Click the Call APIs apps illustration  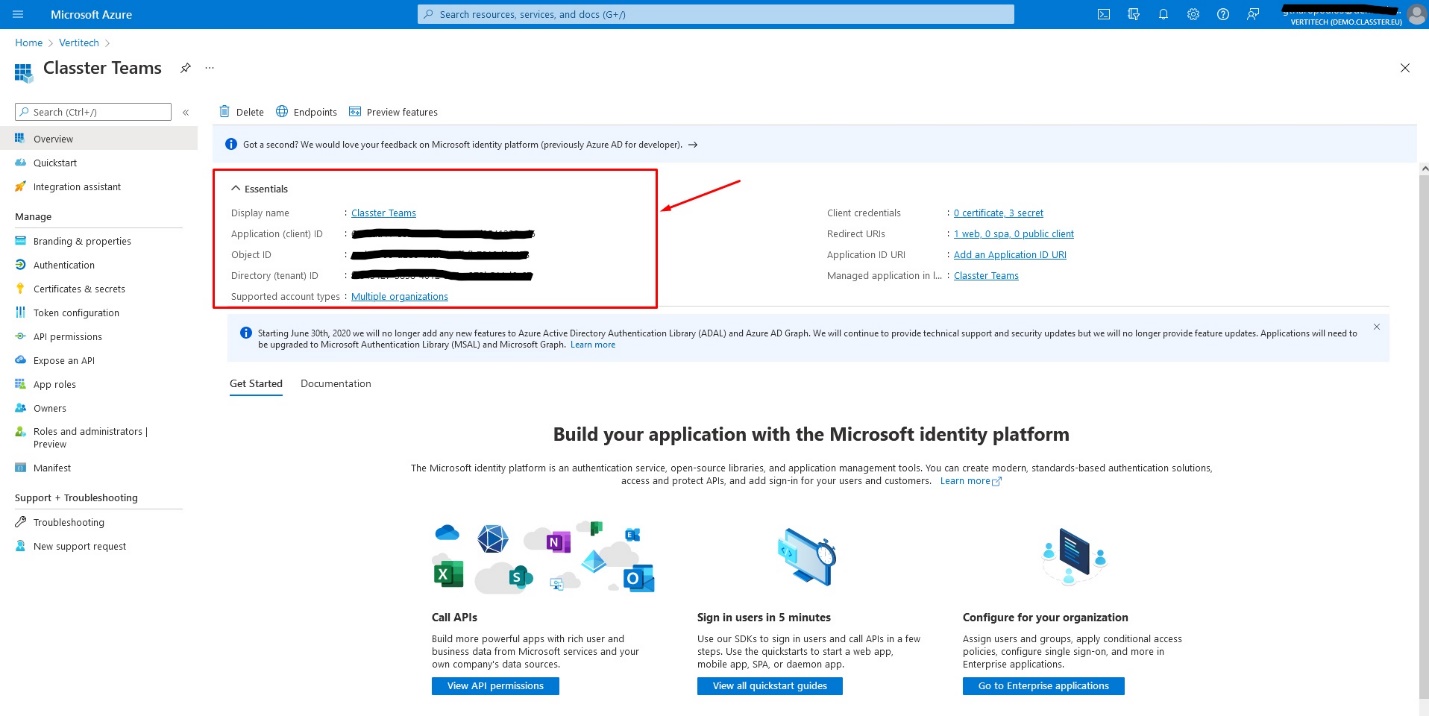pos(543,557)
